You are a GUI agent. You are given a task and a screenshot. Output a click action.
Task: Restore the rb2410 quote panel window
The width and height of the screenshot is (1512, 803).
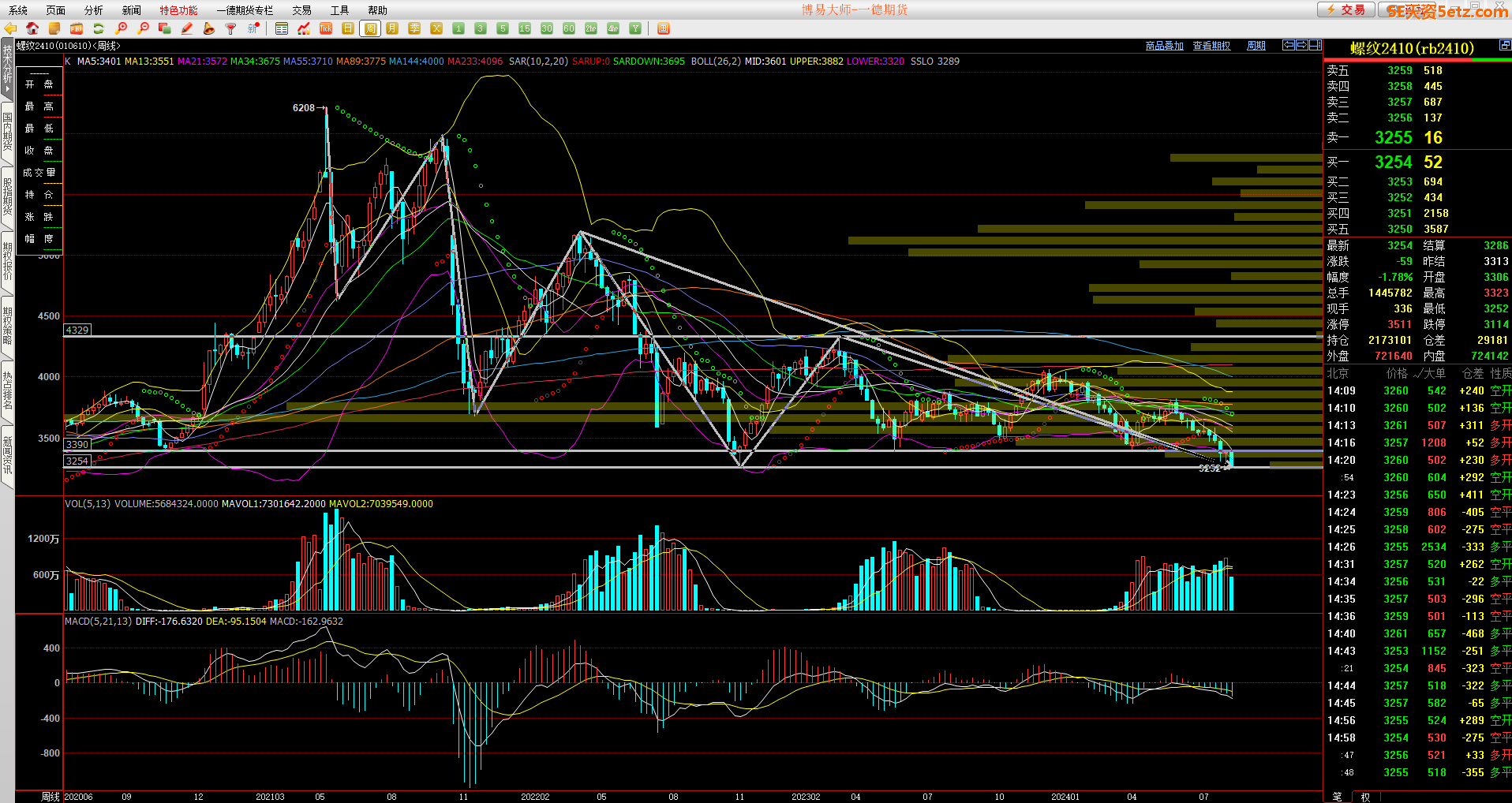point(1504,46)
